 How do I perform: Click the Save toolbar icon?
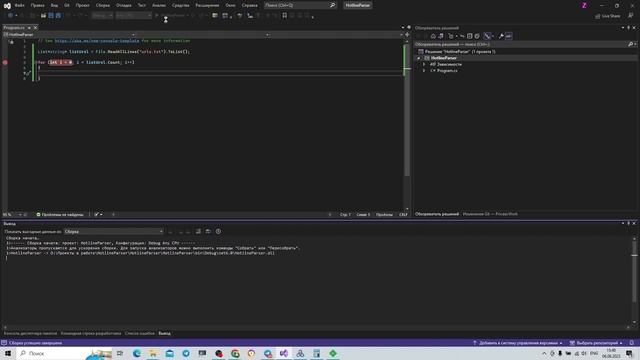[x=51, y=16]
